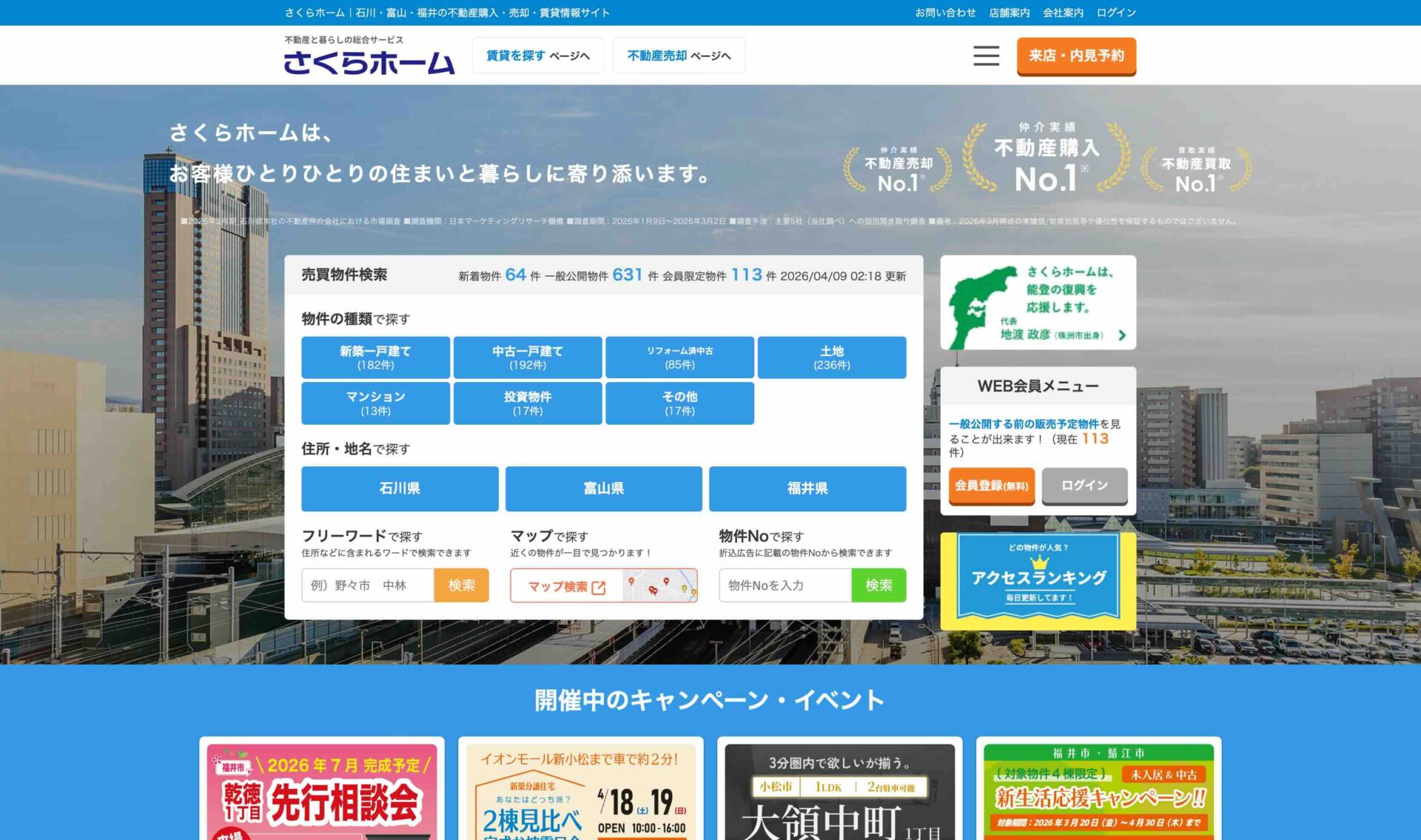Open the アクセスランキング banner
This screenshot has width=1421, height=840.
1038,580
